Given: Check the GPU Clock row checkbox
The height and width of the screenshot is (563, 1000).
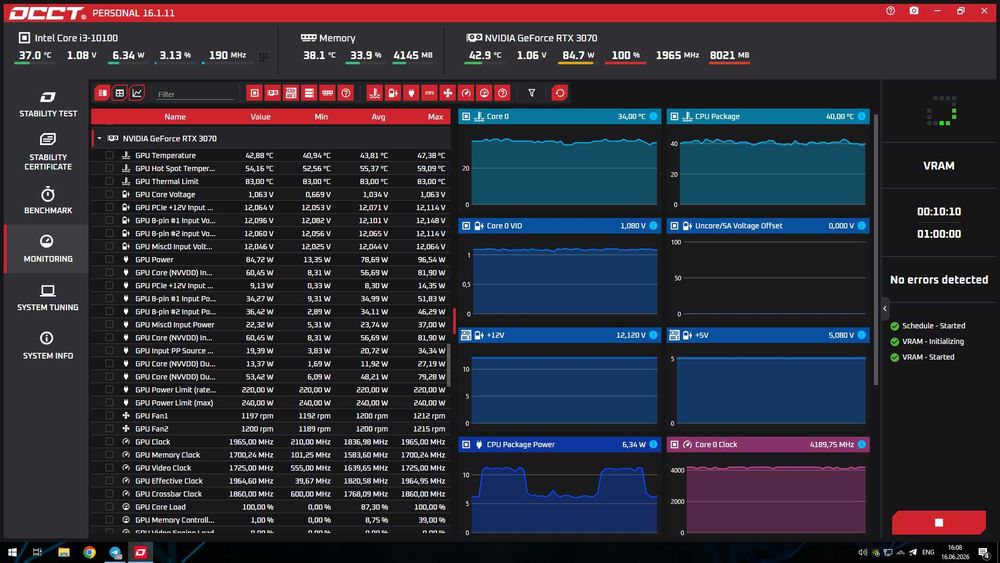Looking at the screenshot, I should [109, 442].
